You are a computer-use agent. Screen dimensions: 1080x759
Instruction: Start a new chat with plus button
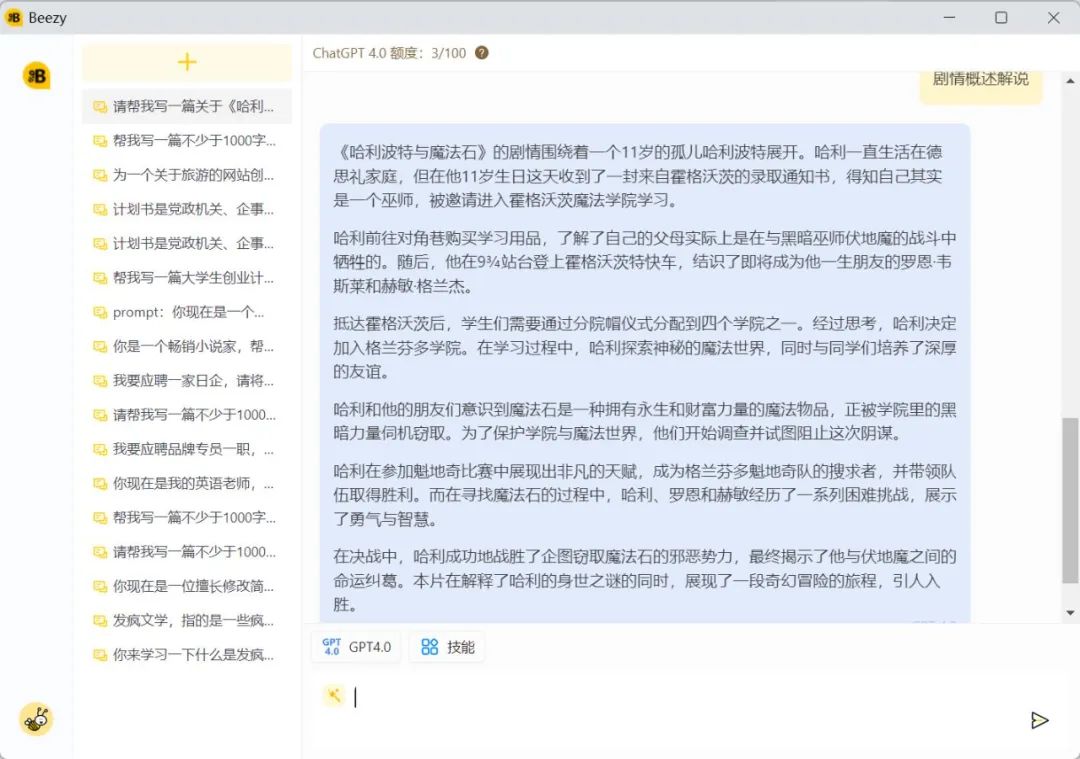(x=187, y=63)
